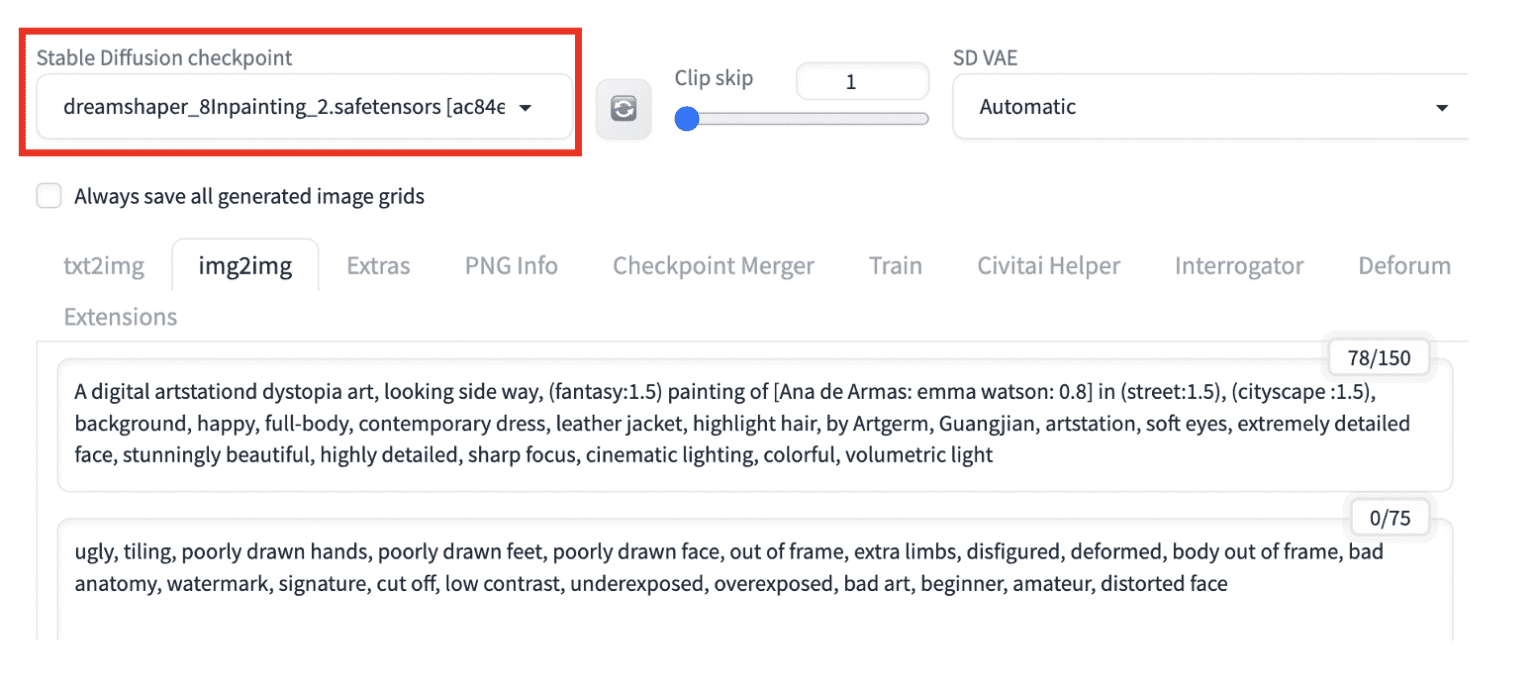This screenshot has width=1536, height=687.
Task: Switch to the txt2img tab
Action: [103, 265]
